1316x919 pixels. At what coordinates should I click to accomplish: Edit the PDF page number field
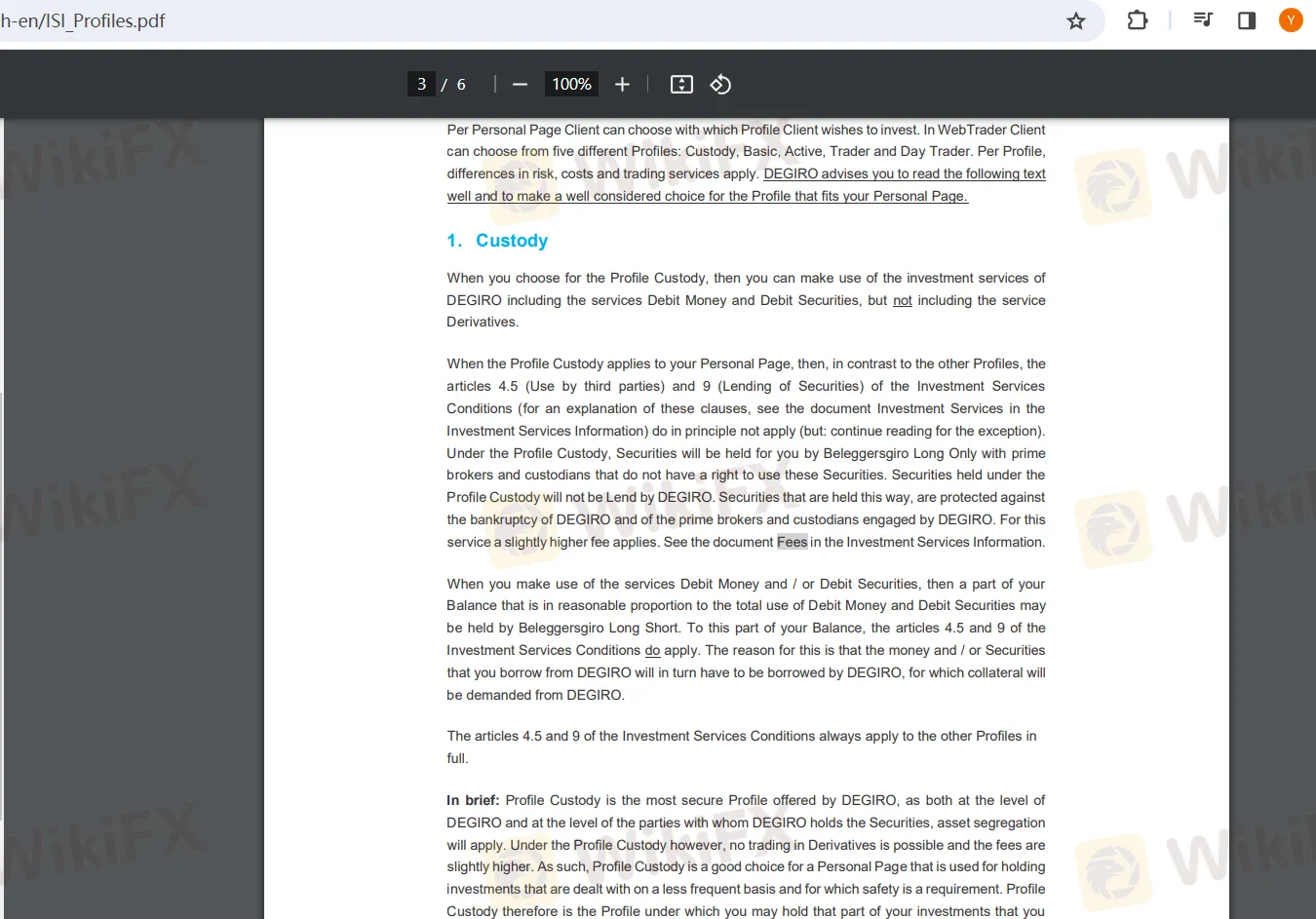click(x=421, y=84)
